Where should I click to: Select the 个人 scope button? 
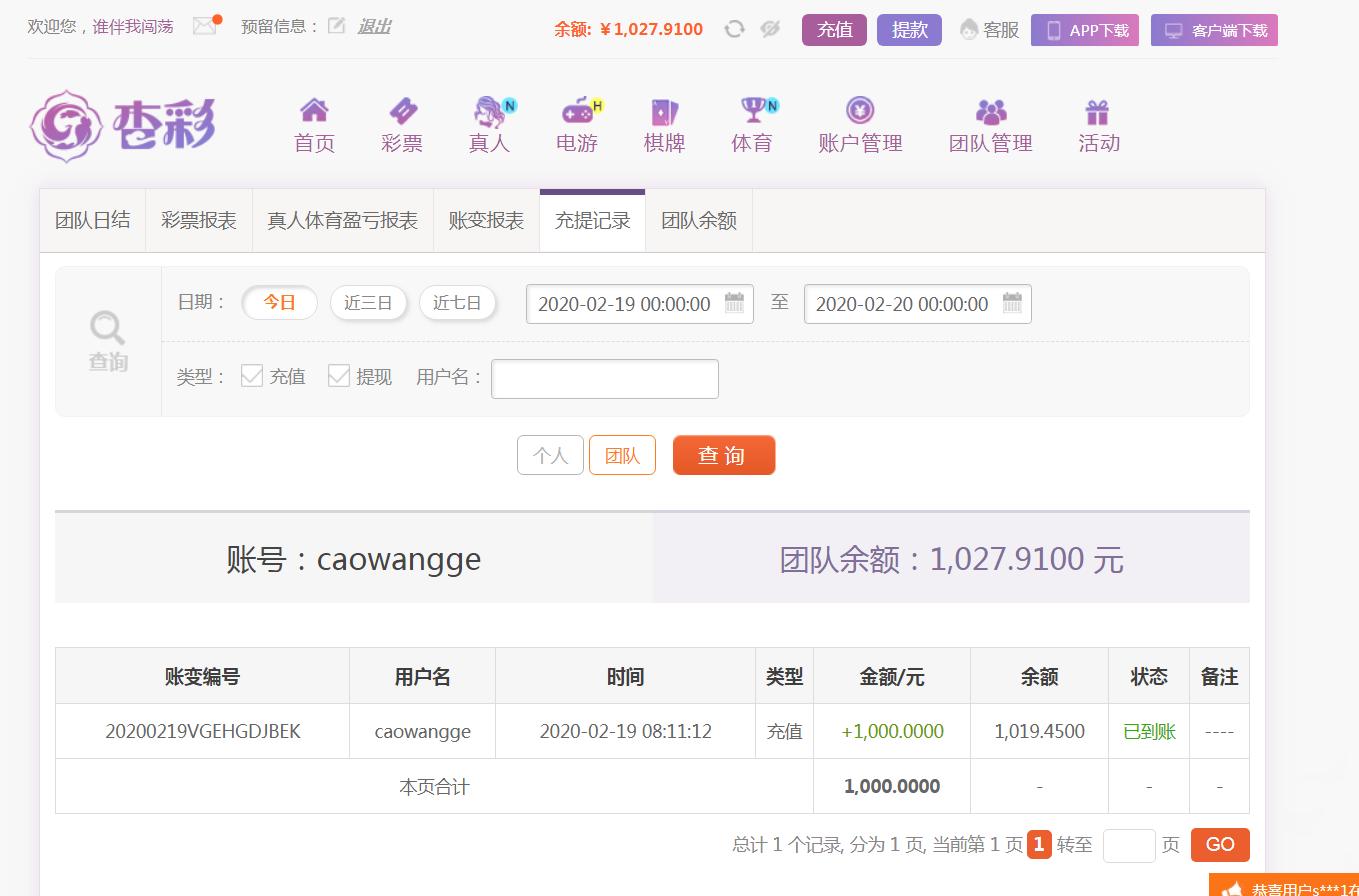click(550, 455)
